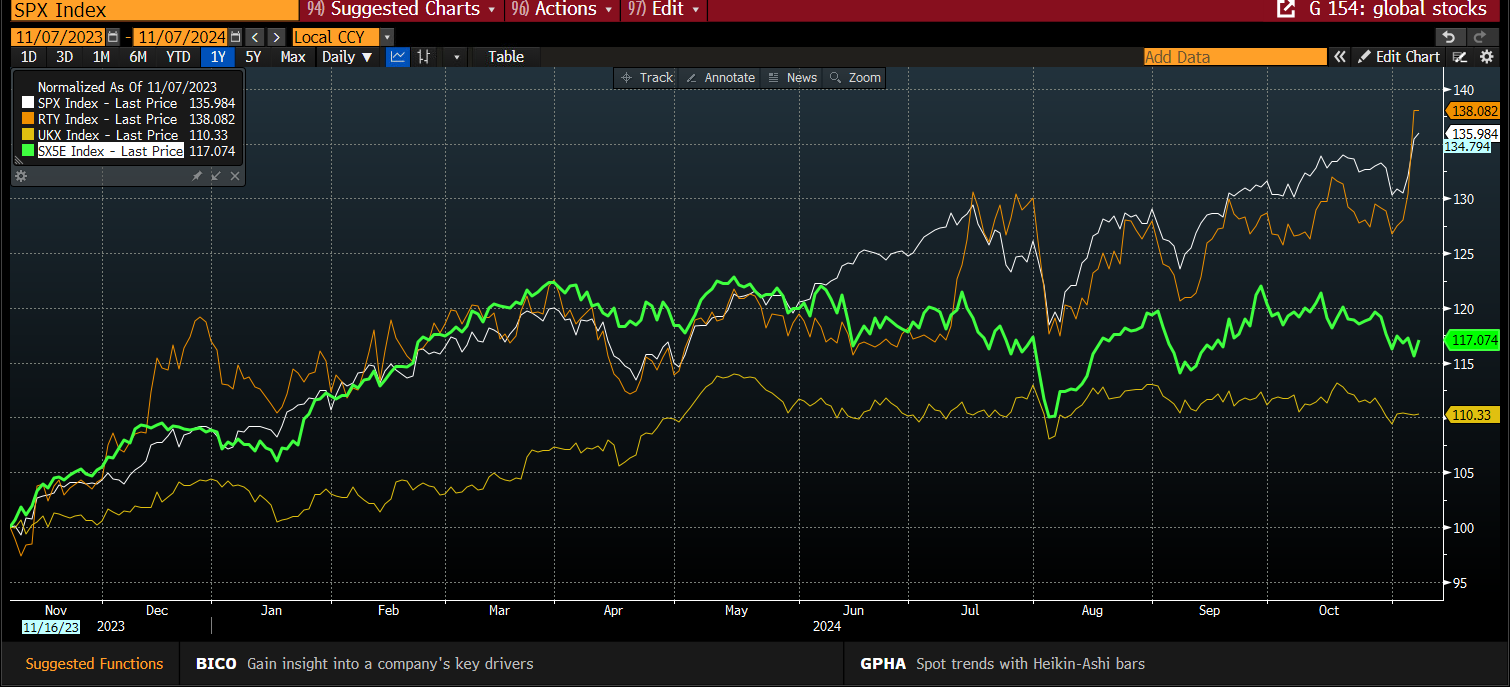Click the Edit Chart button
This screenshot has width=1510, height=687.
point(1399,57)
